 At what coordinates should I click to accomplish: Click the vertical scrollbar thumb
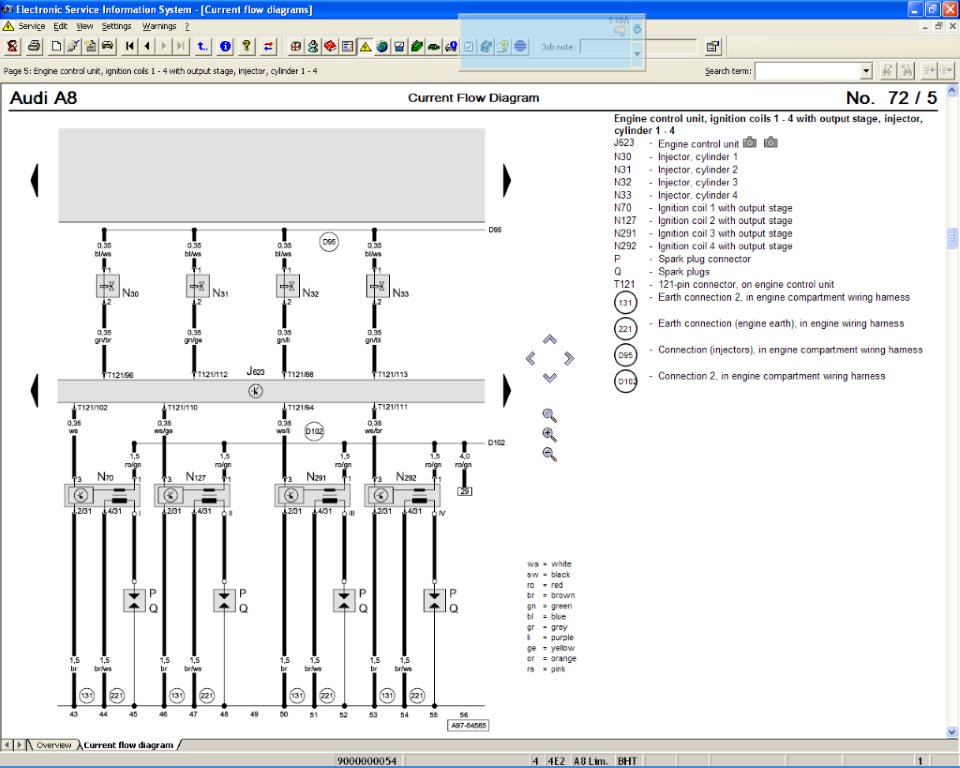(x=952, y=238)
